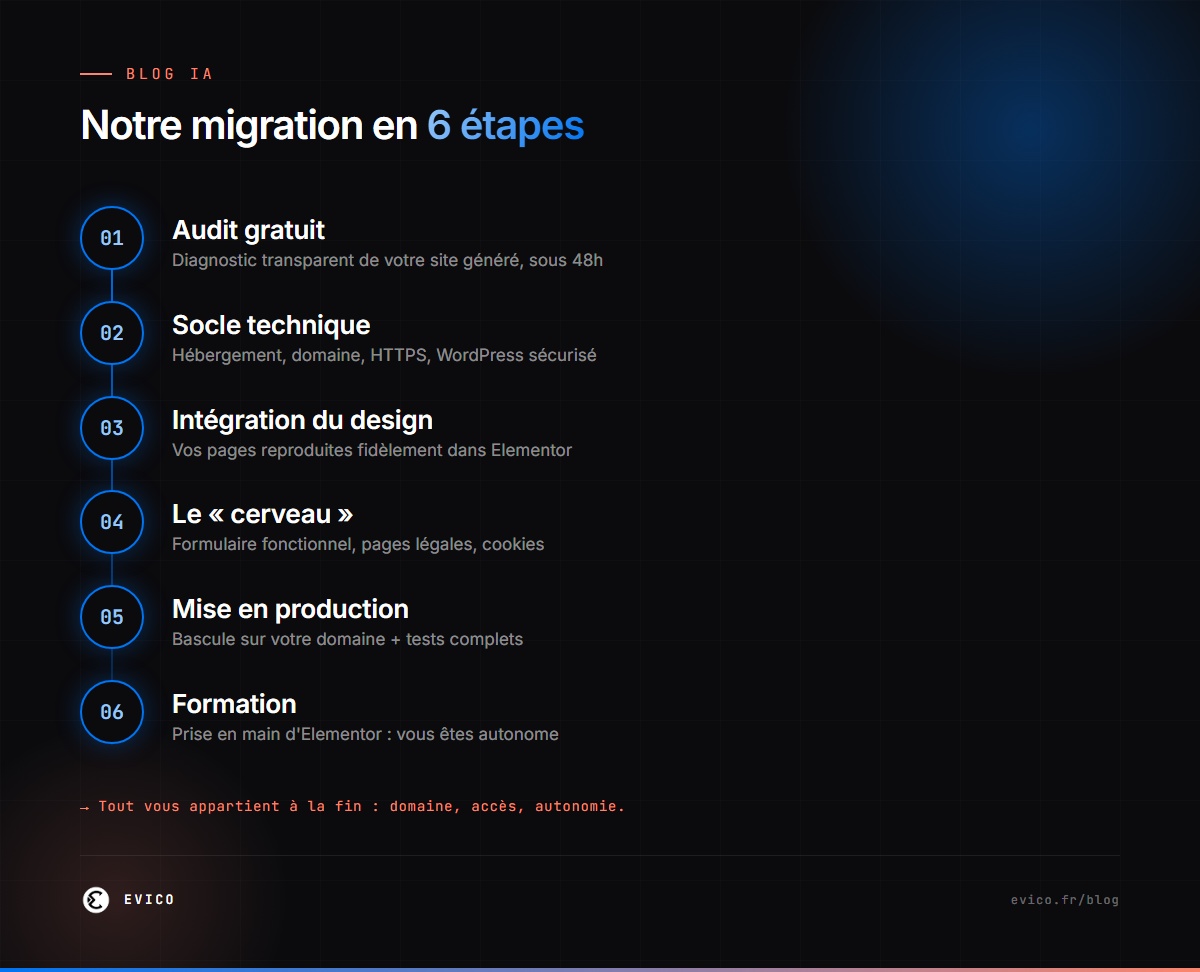Select the 'Formation' step title
1200x972 pixels.
pos(234,704)
